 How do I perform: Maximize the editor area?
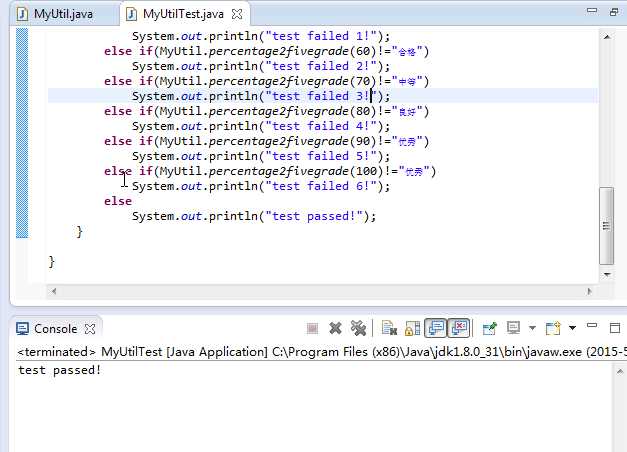pos(614,12)
